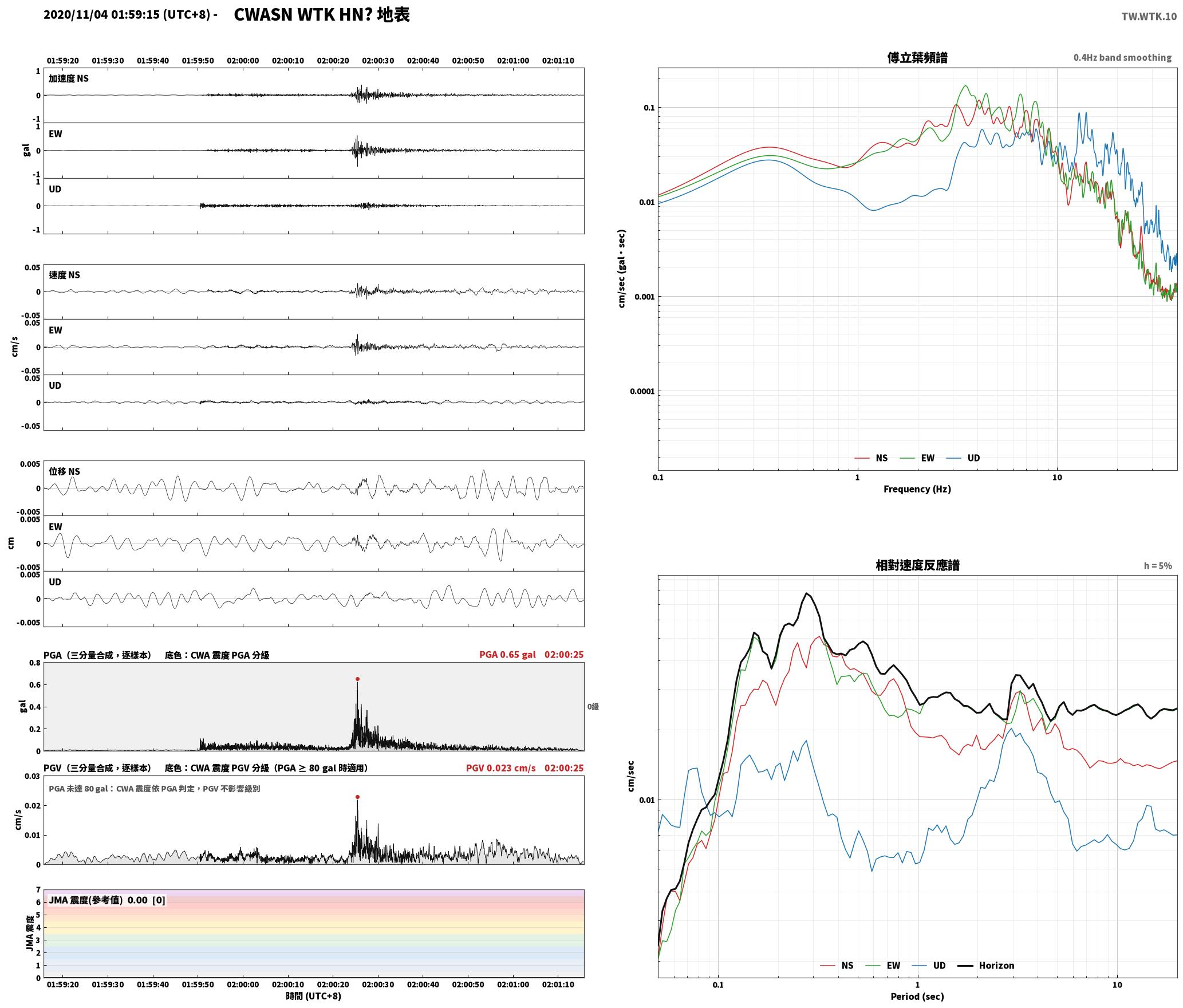The height and width of the screenshot is (1008, 1183).
Task: Click the Period (sec) axis label
Action: [x=917, y=997]
